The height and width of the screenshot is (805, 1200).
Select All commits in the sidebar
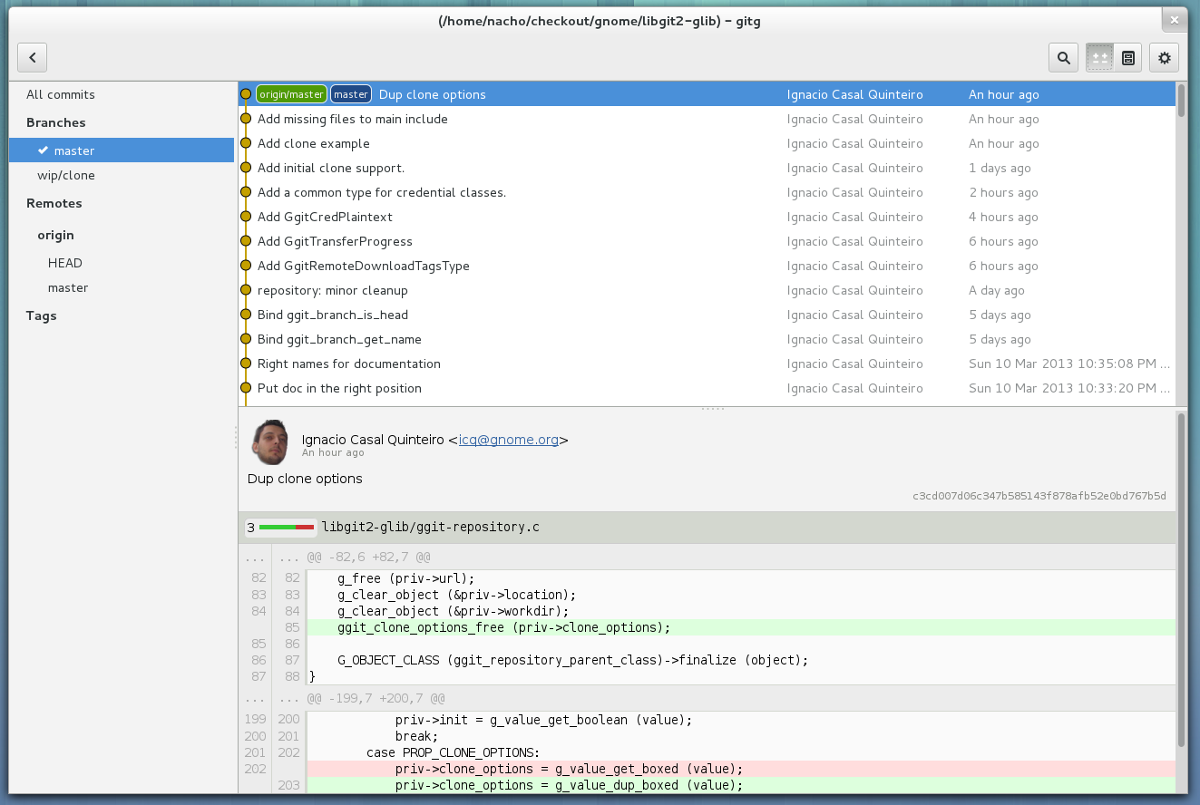click(x=60, y=94)
